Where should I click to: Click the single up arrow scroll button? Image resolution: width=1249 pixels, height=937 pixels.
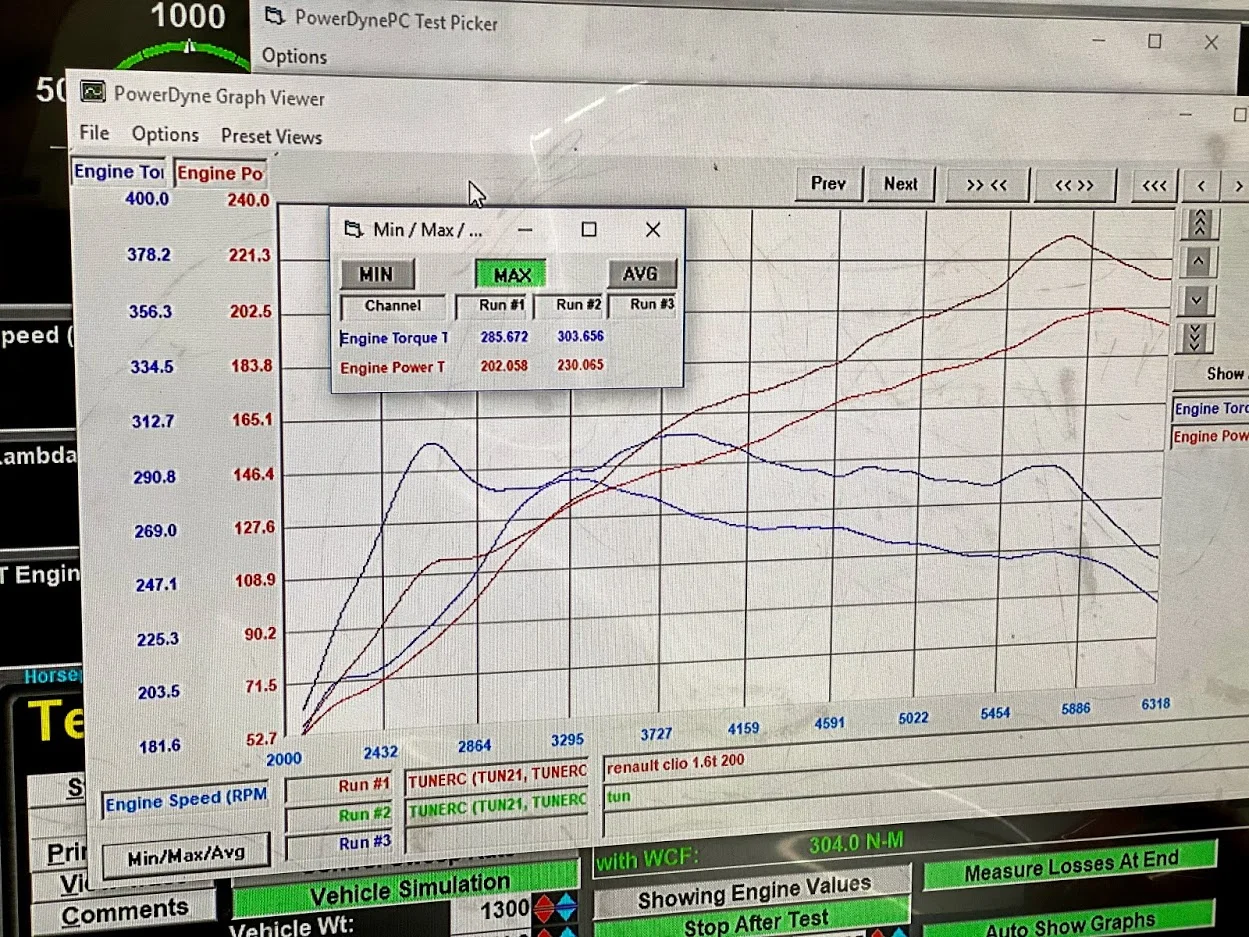click(x=1197, y=263)
